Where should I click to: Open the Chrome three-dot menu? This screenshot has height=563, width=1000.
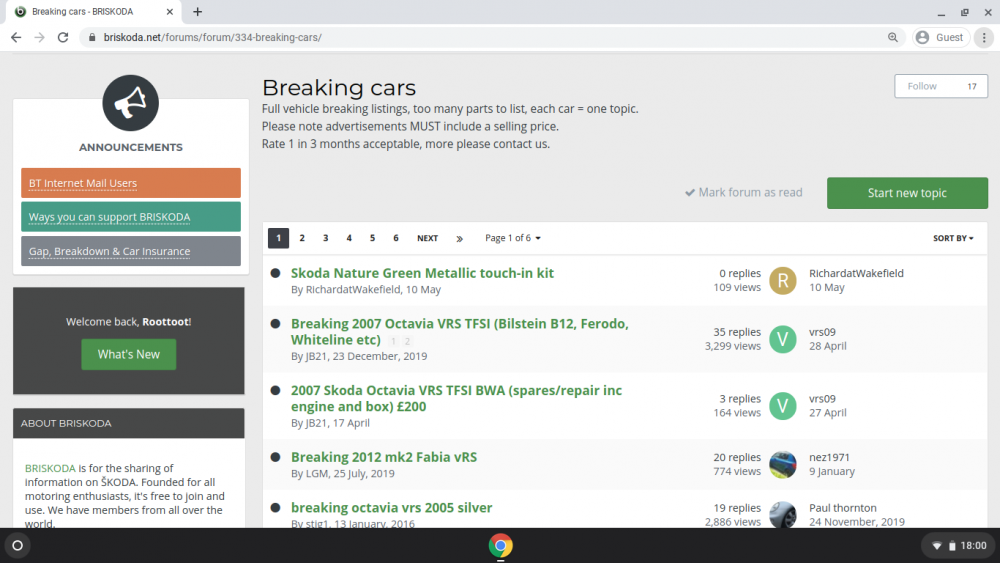pyautogui.click(x=984, y=38)
